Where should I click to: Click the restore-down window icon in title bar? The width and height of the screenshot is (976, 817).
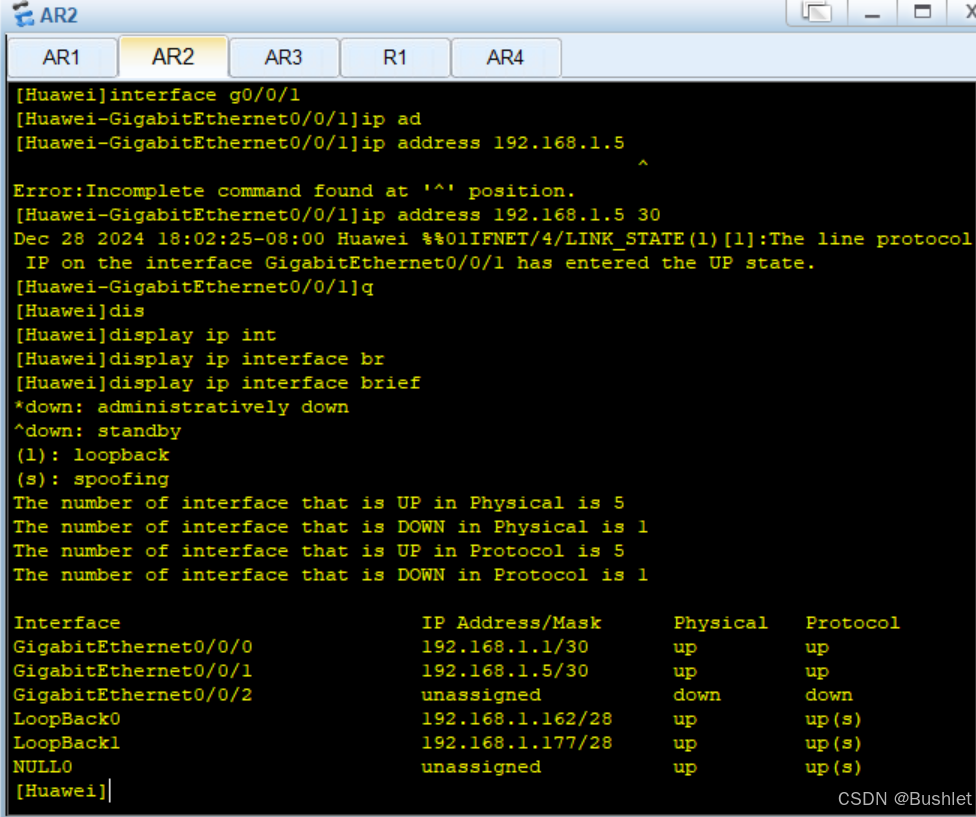pos(817,12)
